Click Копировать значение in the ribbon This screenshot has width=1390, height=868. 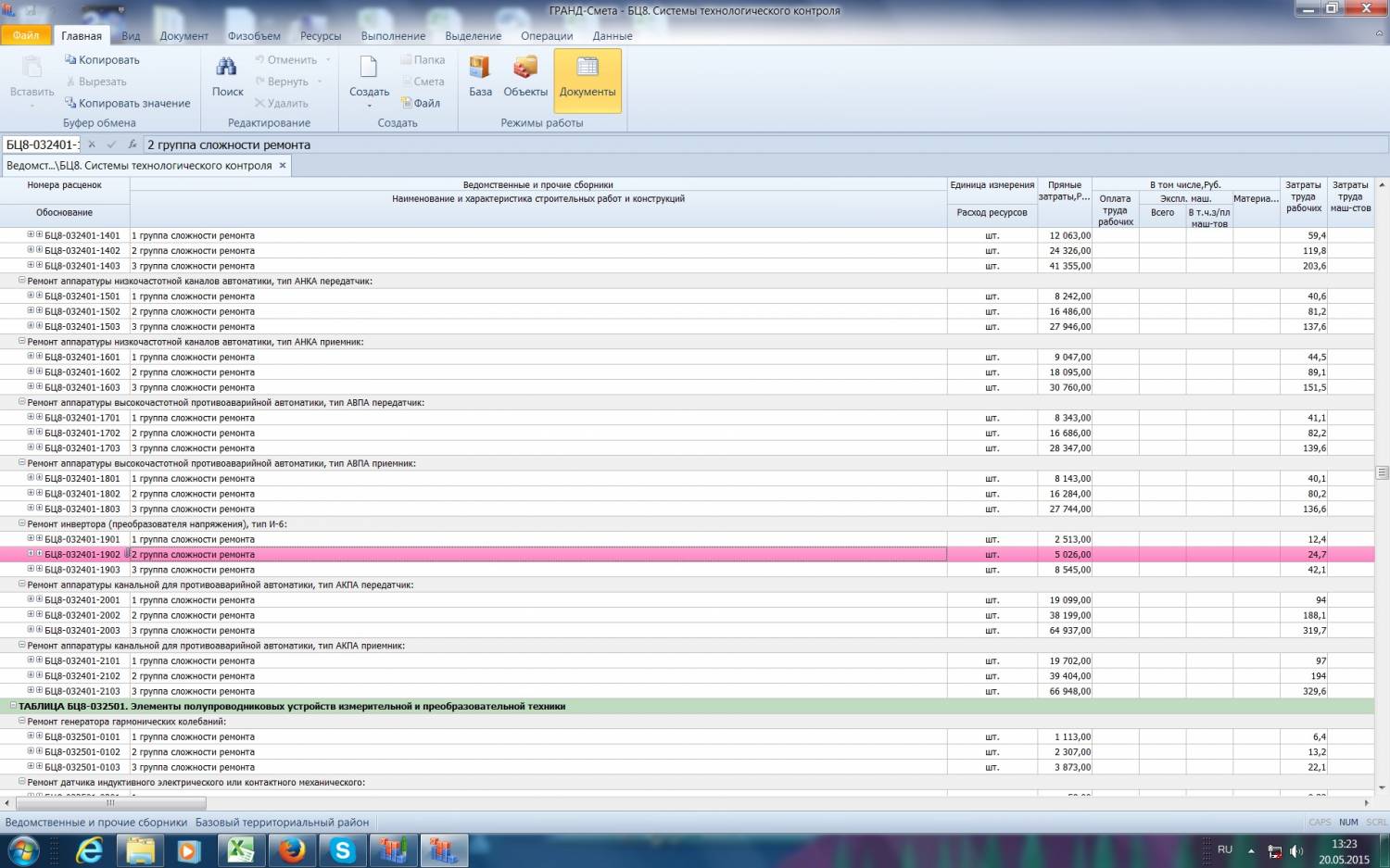click(128, 104)
